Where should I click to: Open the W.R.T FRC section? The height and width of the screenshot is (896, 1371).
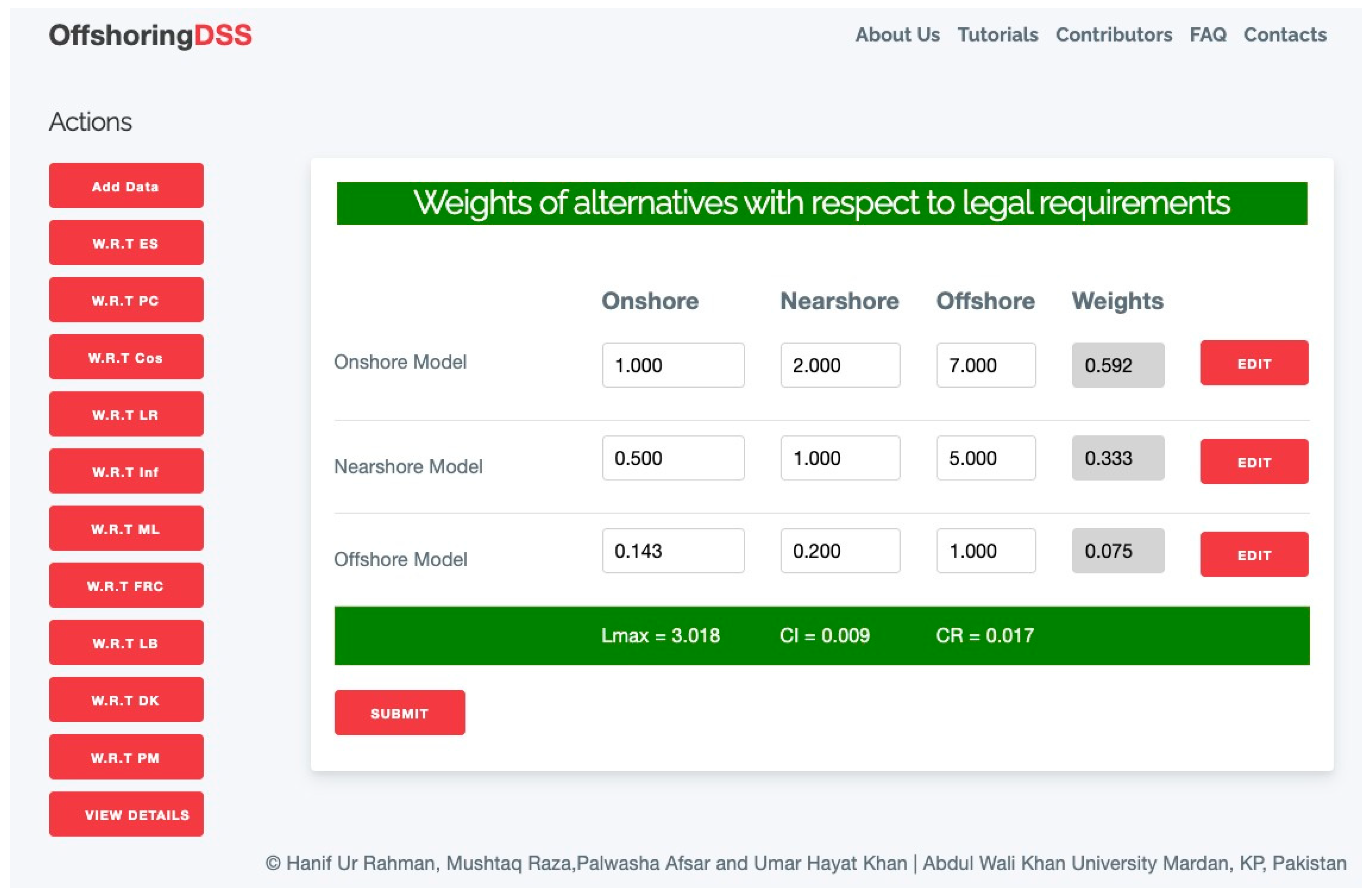[126, 585]
